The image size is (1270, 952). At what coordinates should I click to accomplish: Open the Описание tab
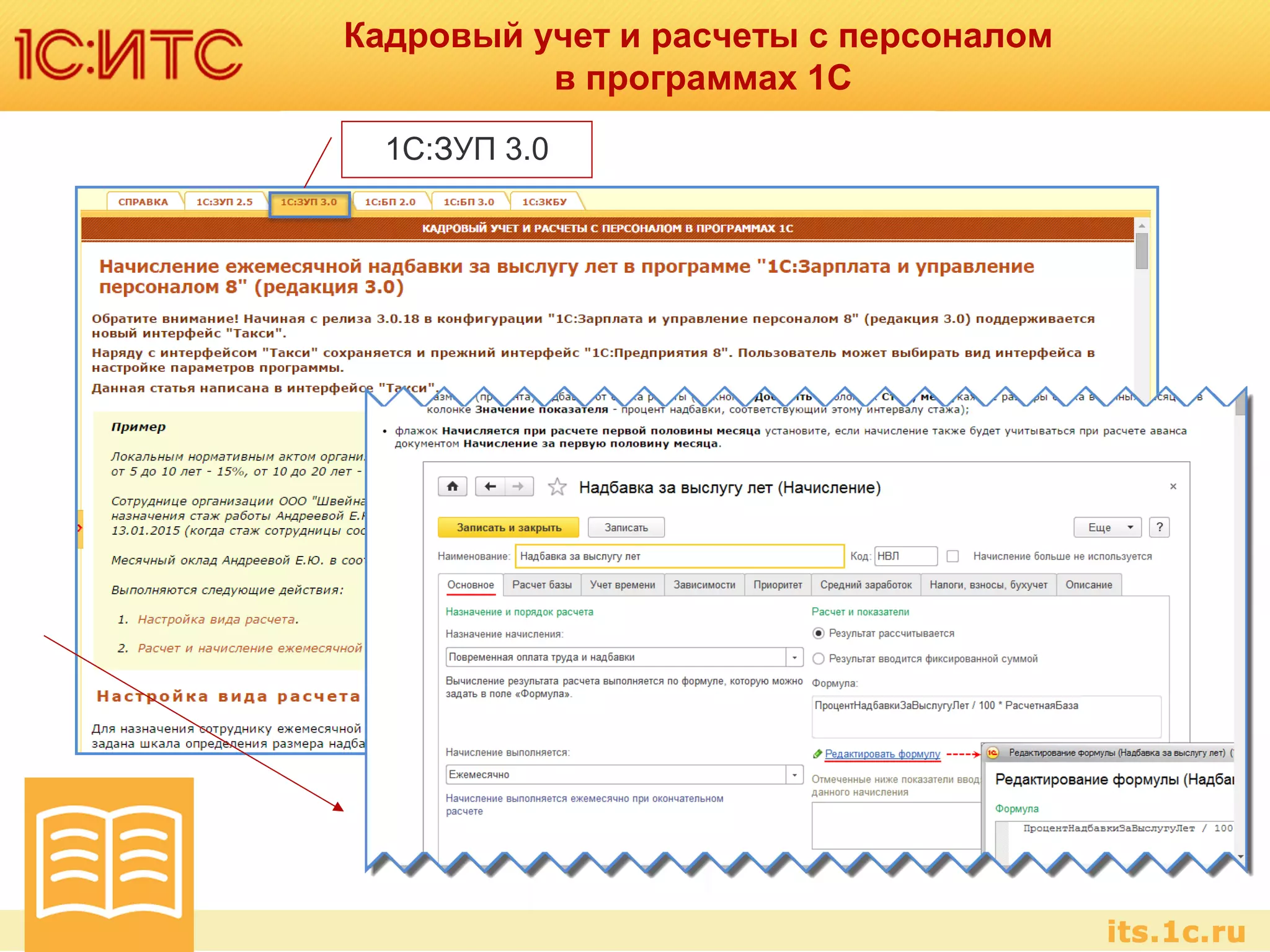tap(1089, 585)
